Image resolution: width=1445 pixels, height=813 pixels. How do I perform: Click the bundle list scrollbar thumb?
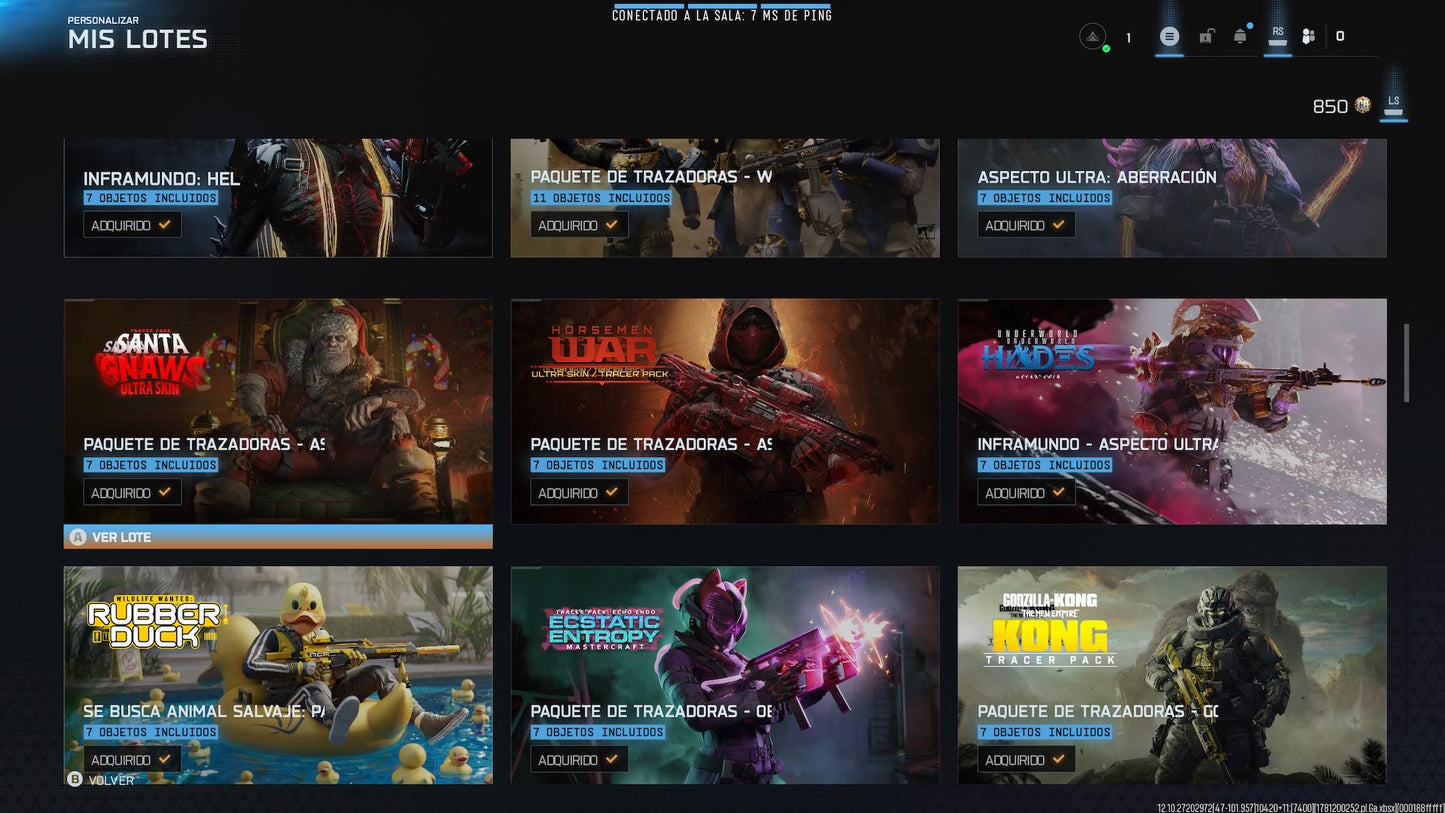tap(1405, 363)
